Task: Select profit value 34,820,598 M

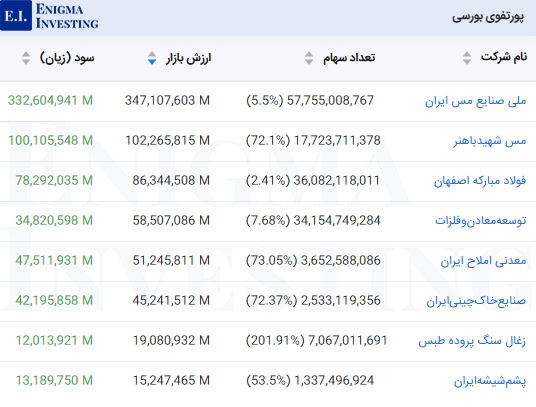Action: click(x=54, y=220)
